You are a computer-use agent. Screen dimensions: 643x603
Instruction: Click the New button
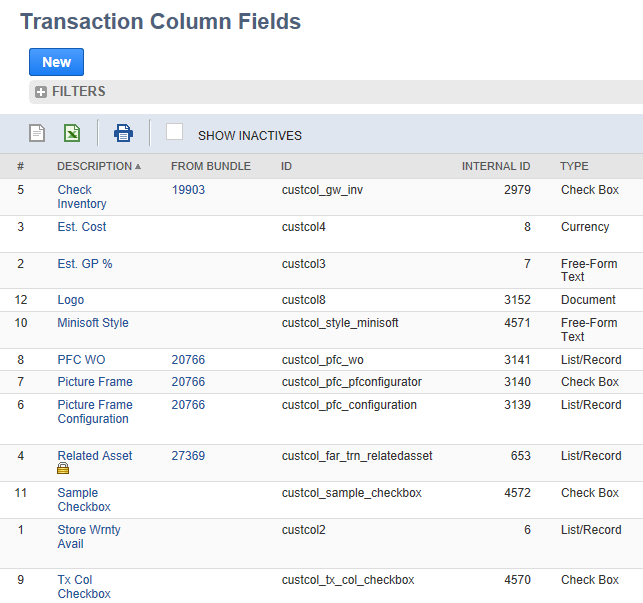click(56, 62)
